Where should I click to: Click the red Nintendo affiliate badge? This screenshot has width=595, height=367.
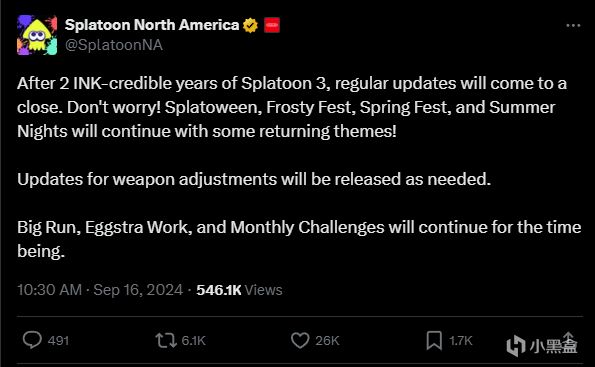click(272, 25)
